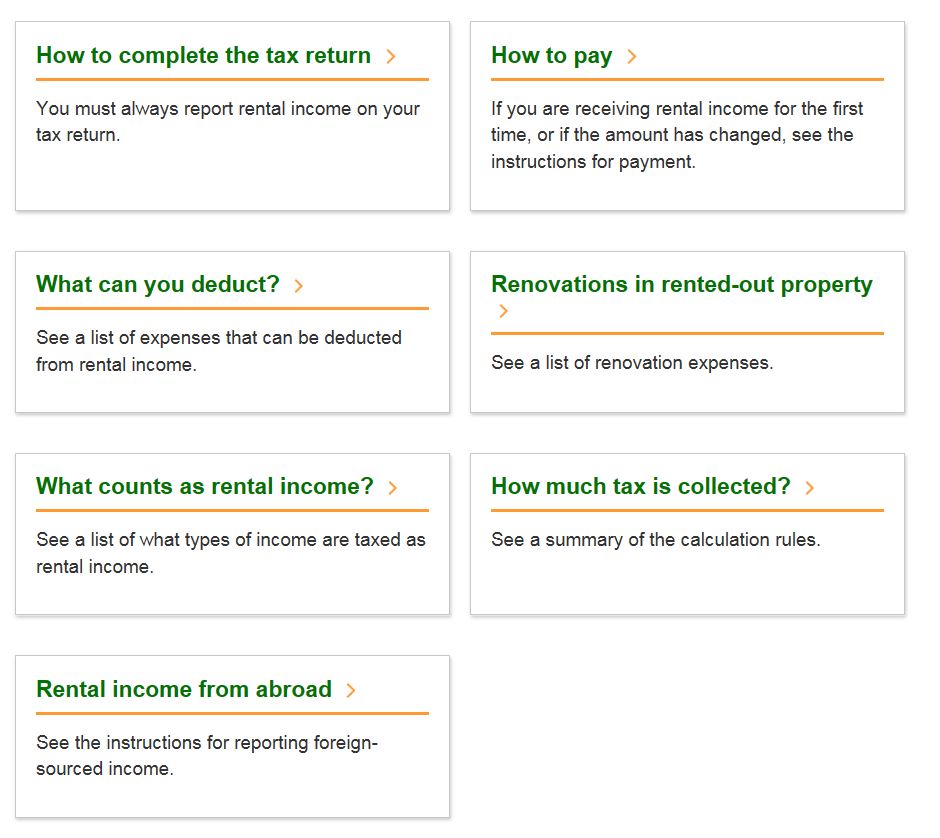Image resolution: width=940 pixels, height=838 pixels.
Task: Open the 'How much tax is collected?' link
Action: click(640, 487)
